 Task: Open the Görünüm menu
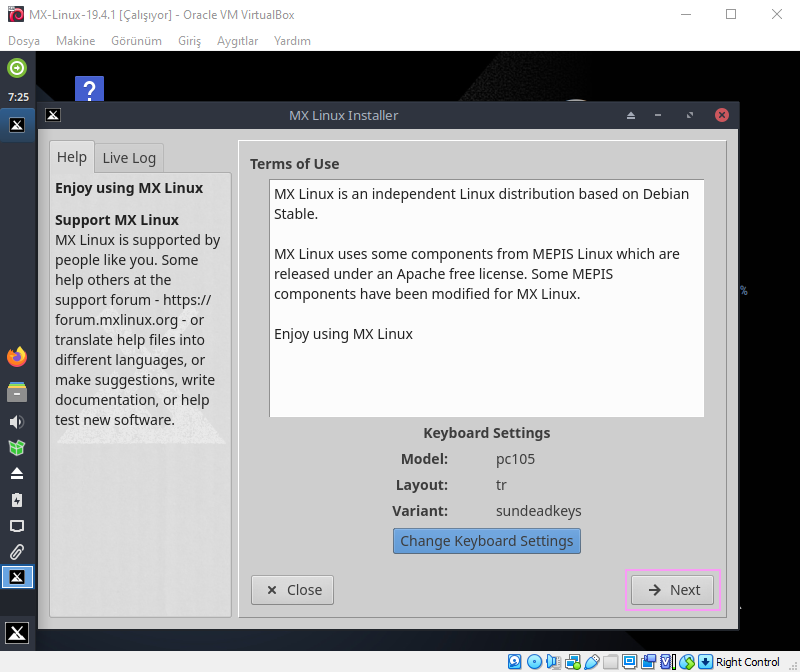coord(136,41)
